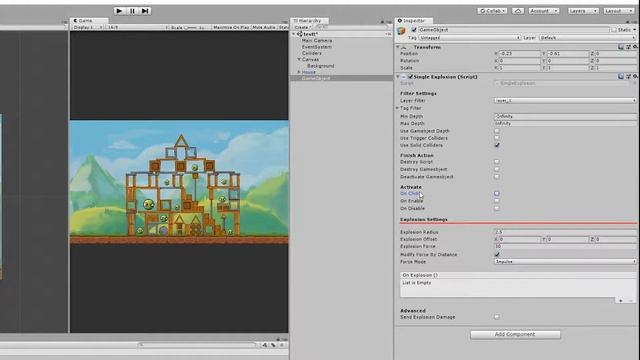Select Main Camera in the Hierarchy
Screen dimensions: 640x360
[317, 41]
